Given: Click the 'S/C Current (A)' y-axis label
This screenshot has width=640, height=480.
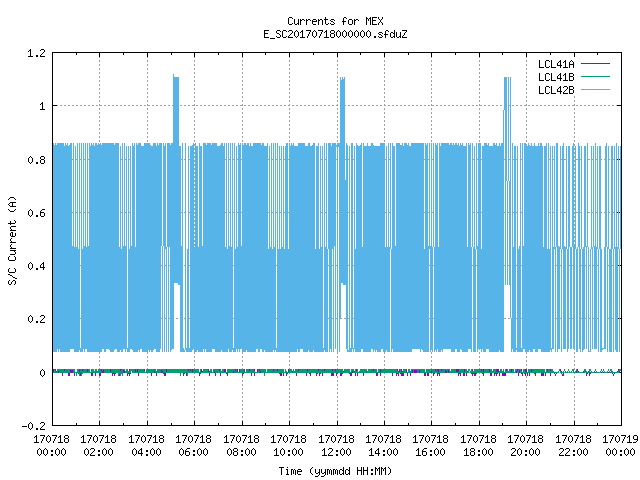Looking at the screenshot, I should point(12,240).
